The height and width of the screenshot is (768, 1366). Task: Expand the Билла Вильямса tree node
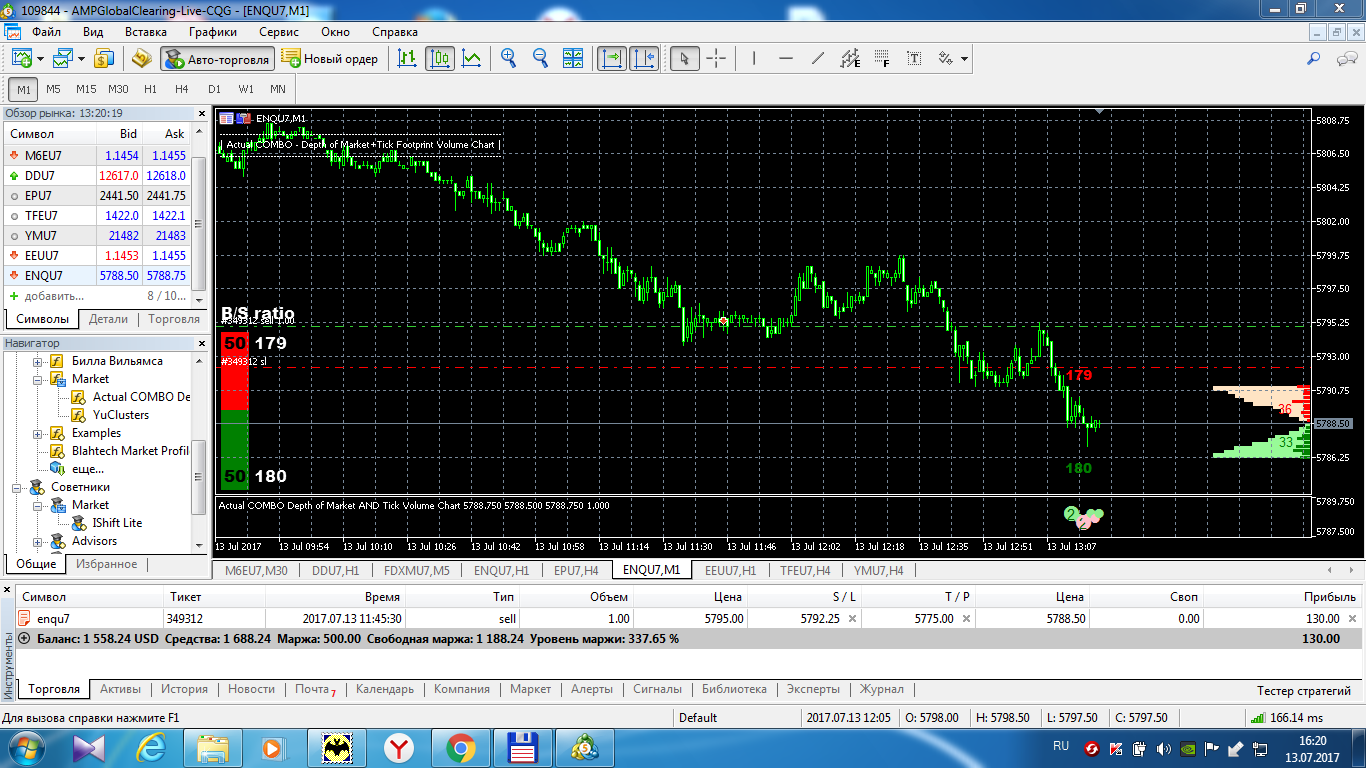click(x=39, y=361)
